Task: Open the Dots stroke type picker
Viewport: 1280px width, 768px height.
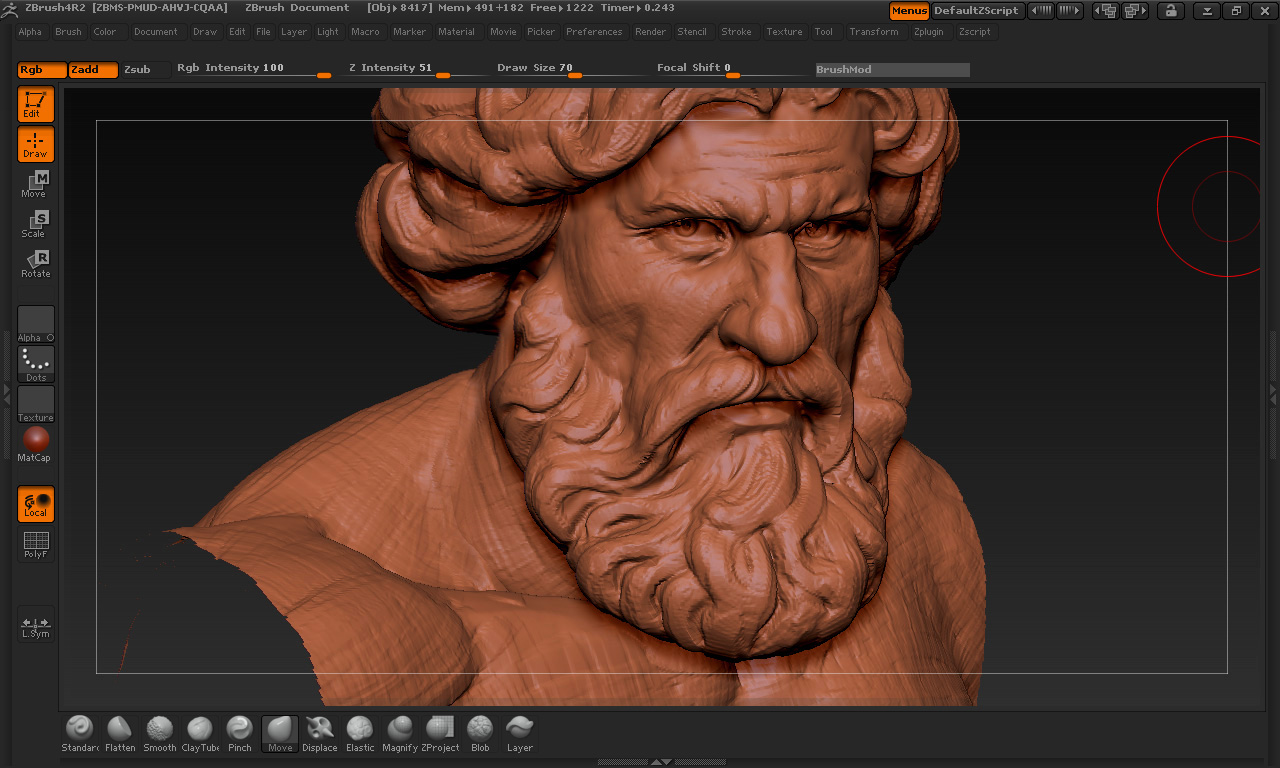Action: click(36, 364)
